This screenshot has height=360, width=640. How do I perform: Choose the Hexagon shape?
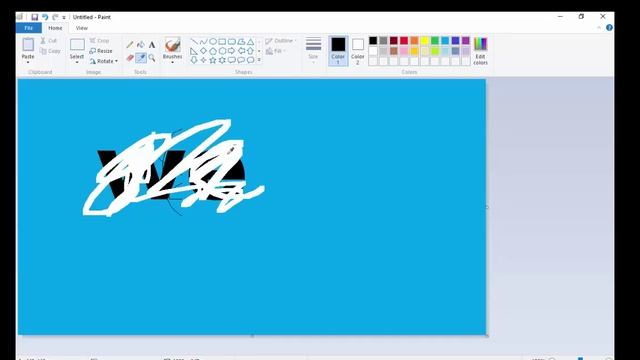click(222, 51)
